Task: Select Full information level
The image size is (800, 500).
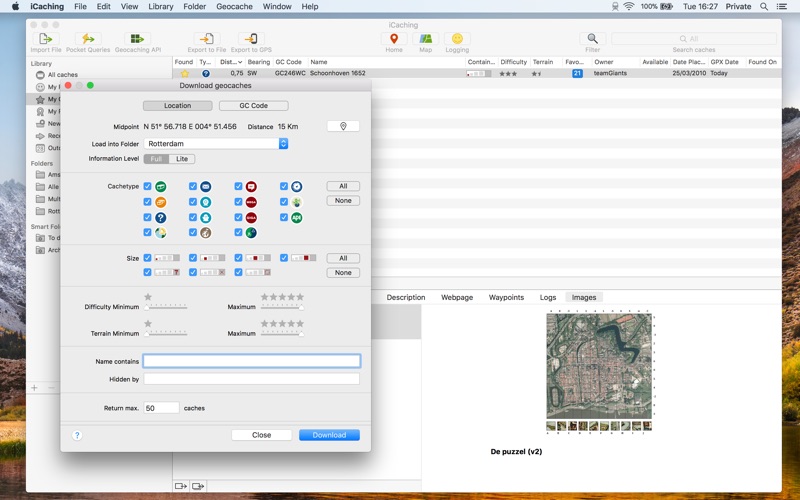Action: coord(156,159)
